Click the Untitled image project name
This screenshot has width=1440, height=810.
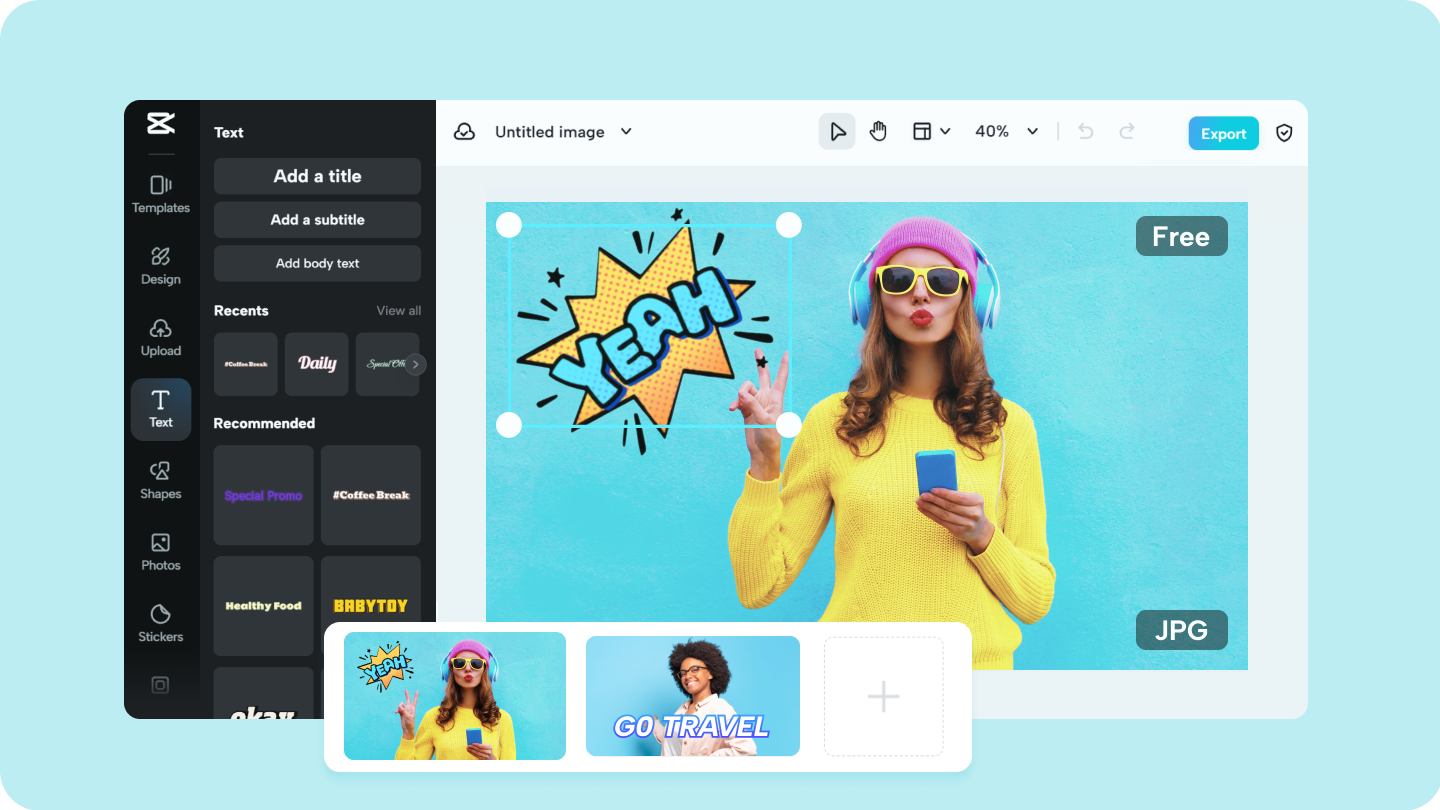(x=550, y=132)
